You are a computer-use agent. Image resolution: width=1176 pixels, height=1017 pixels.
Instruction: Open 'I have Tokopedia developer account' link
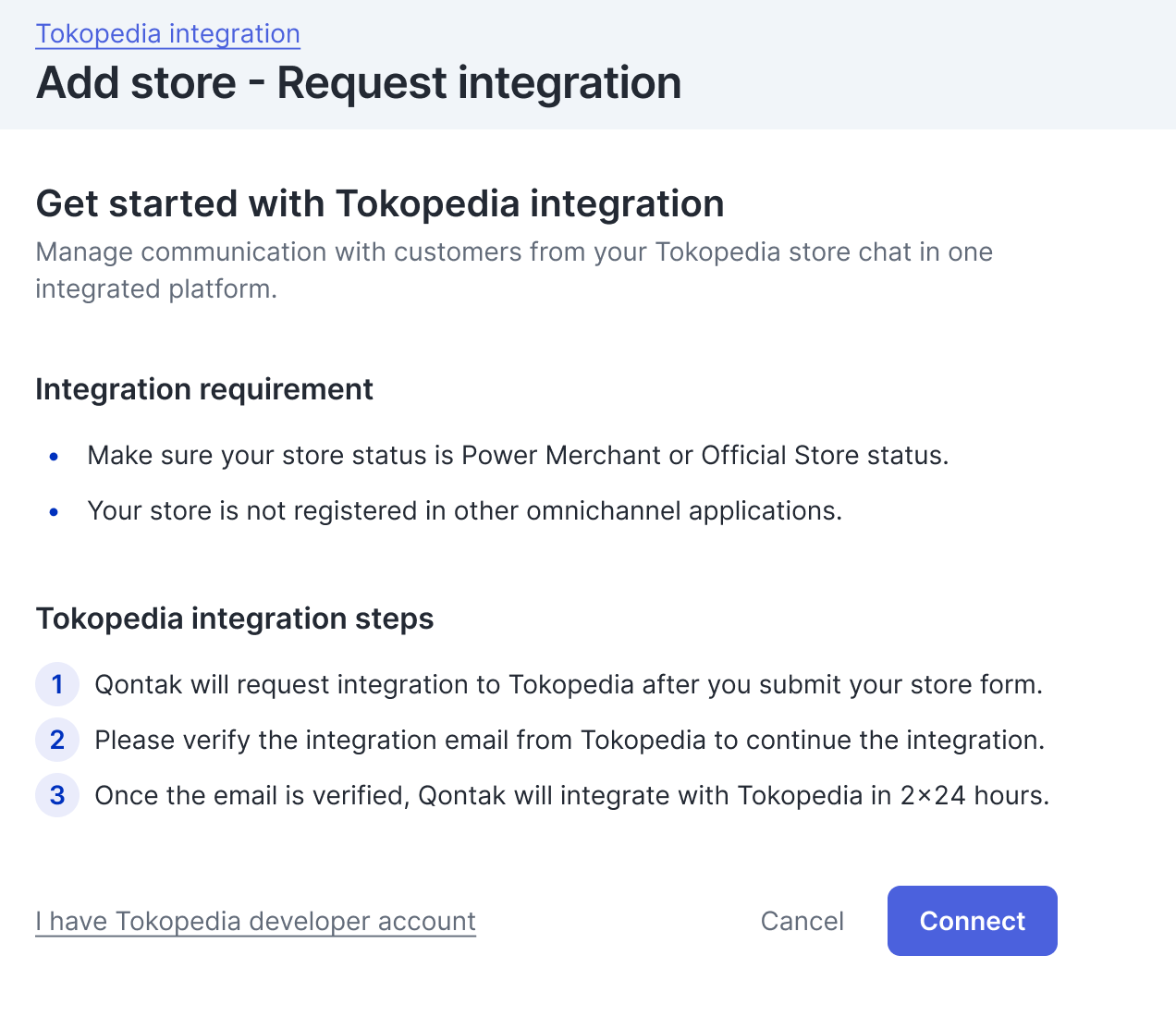click(x=255, y=921)
